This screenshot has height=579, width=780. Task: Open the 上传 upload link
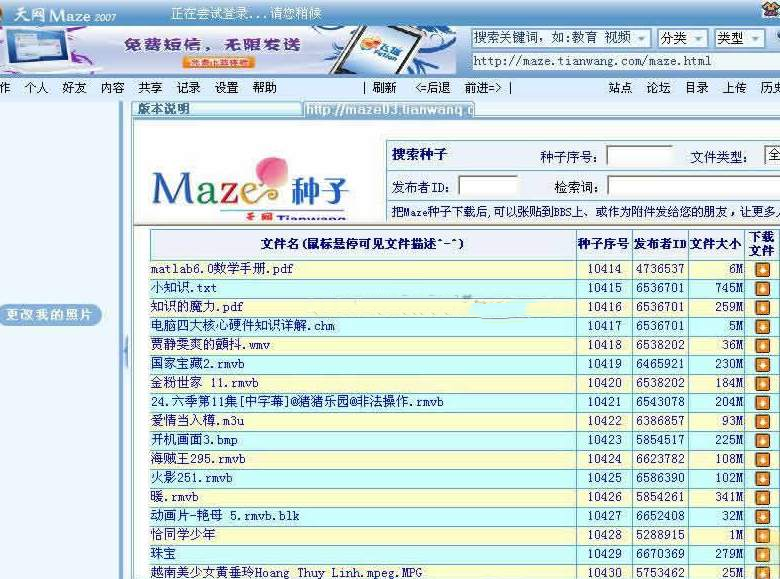click(x=734, y=88)
